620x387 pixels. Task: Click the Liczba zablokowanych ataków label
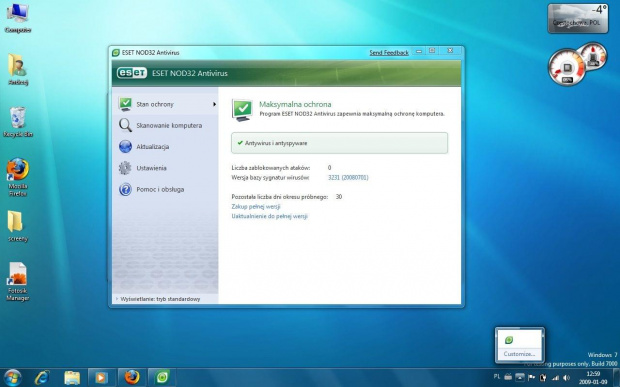point(270,168)
